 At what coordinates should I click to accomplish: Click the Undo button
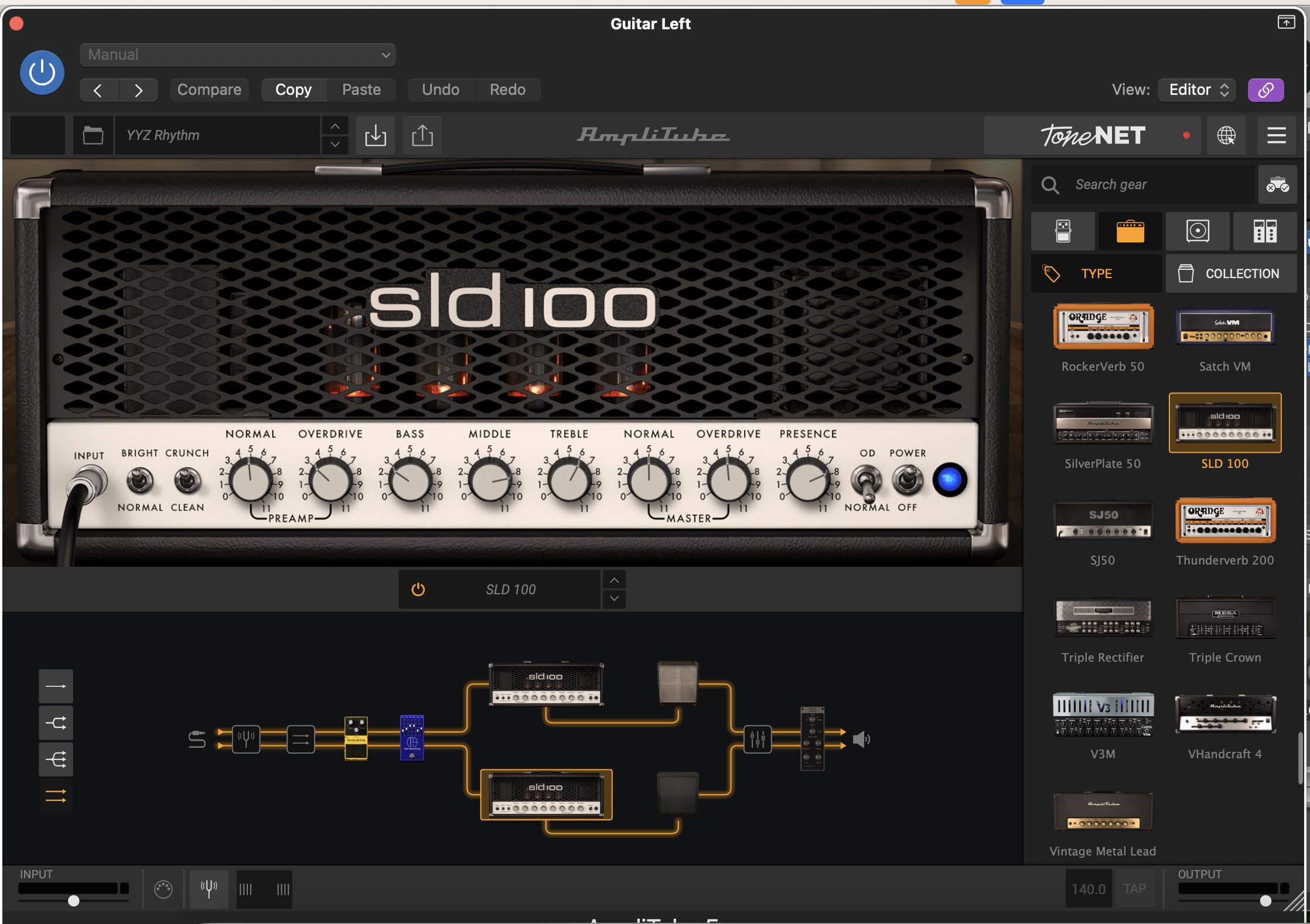pos(441,90)
